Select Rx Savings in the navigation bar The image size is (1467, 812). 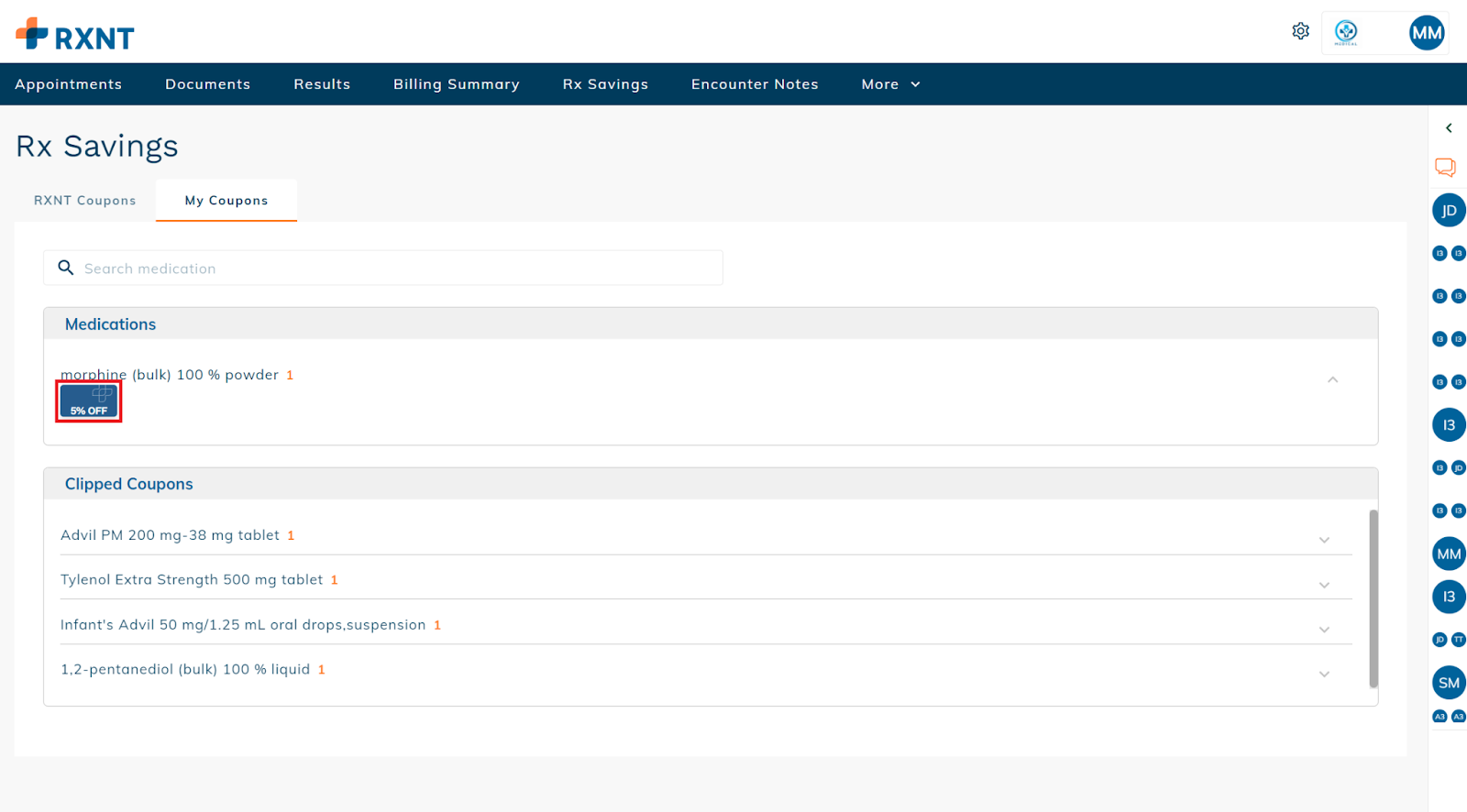pos(605,84)
